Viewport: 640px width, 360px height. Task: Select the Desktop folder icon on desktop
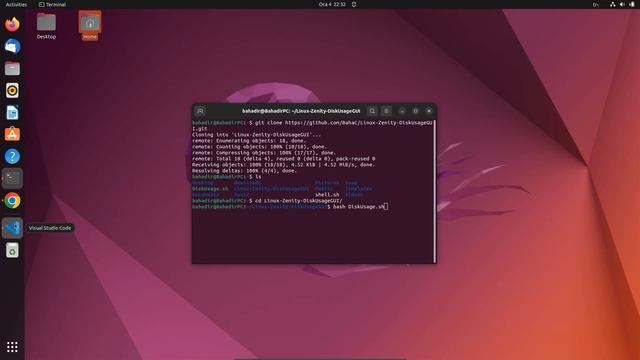tap(46, 26)
